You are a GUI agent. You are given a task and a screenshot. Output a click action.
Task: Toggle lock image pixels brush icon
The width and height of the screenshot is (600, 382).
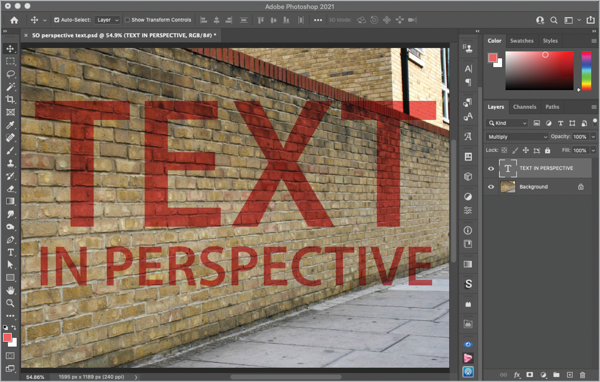(515, 150)
